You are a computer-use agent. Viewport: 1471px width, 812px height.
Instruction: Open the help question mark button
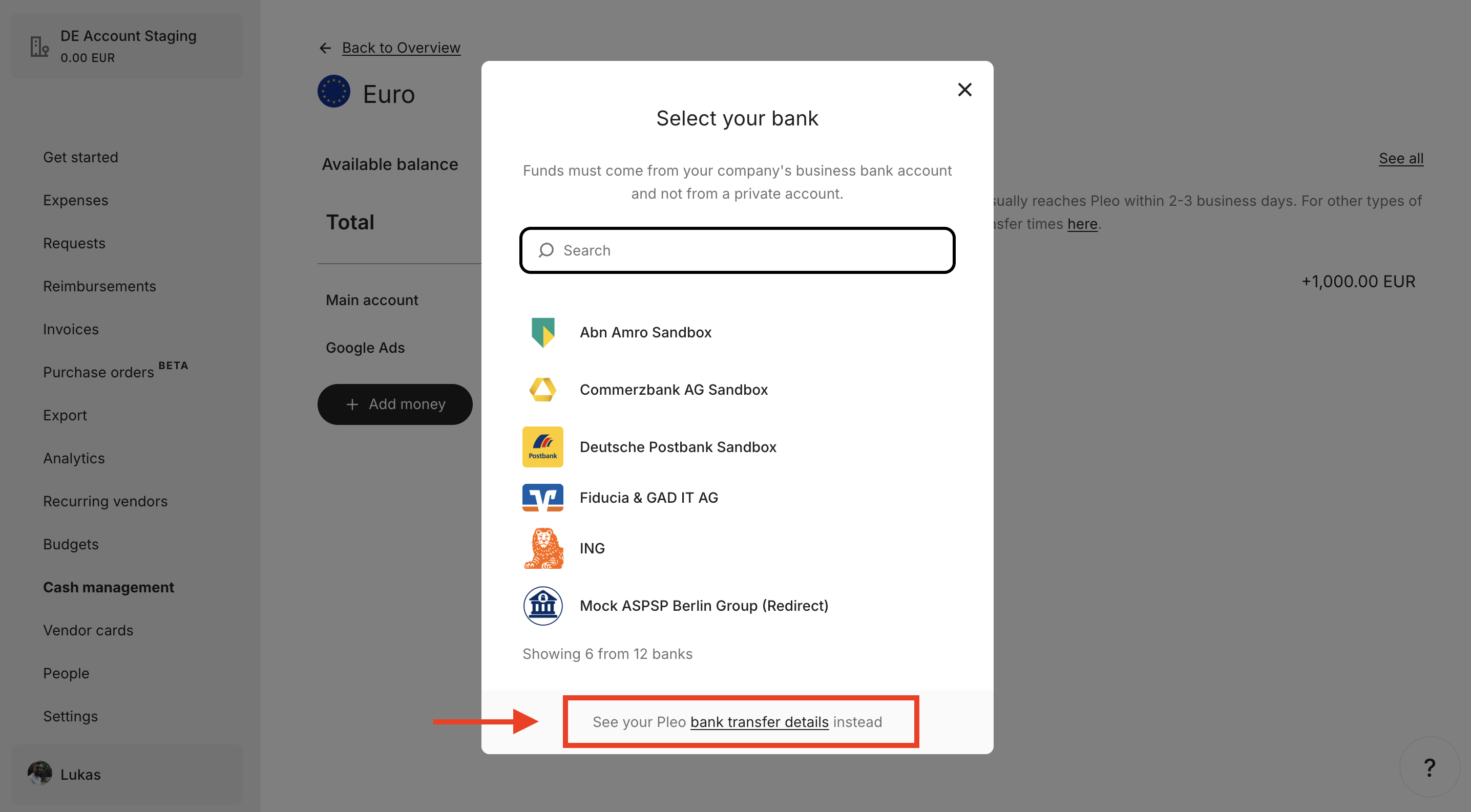click(x=1430, y=767)
